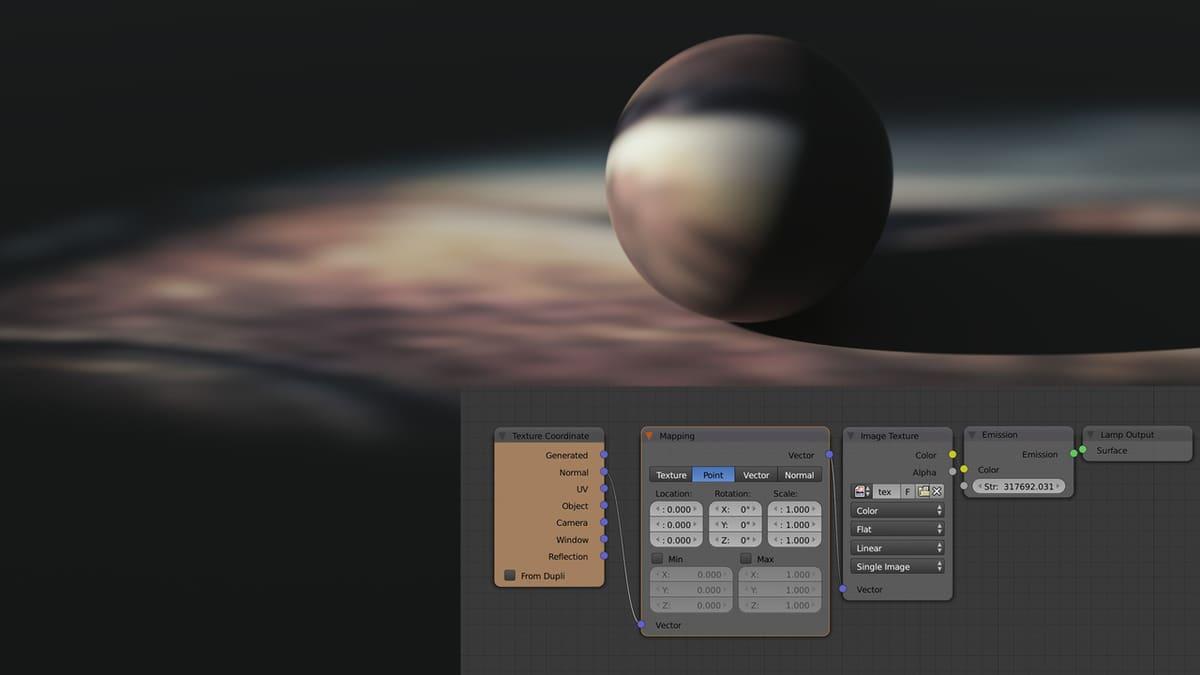Select the Vector mapping type button
Image resolution: width=1200 pixels, height=675 pixels.
[756, 475]
